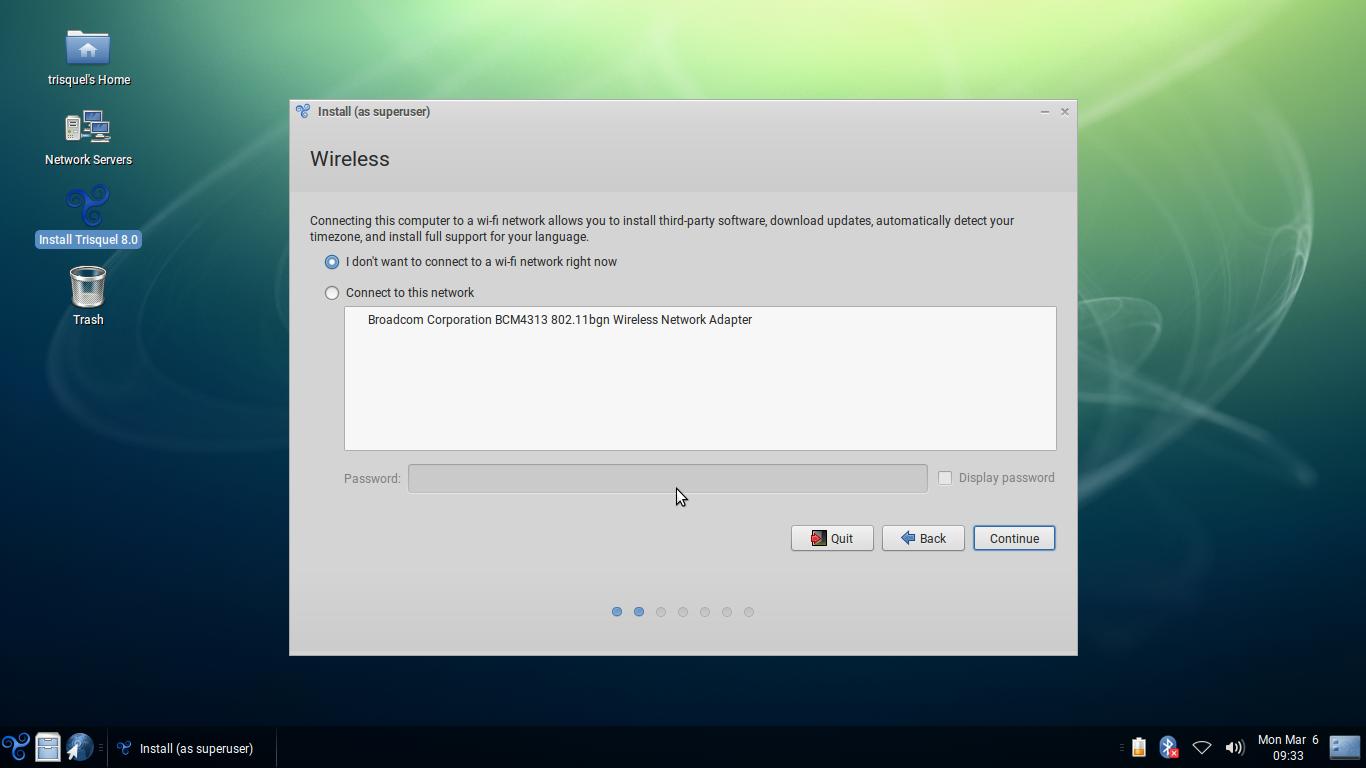Open volume control tray icon

(1235, 747)
